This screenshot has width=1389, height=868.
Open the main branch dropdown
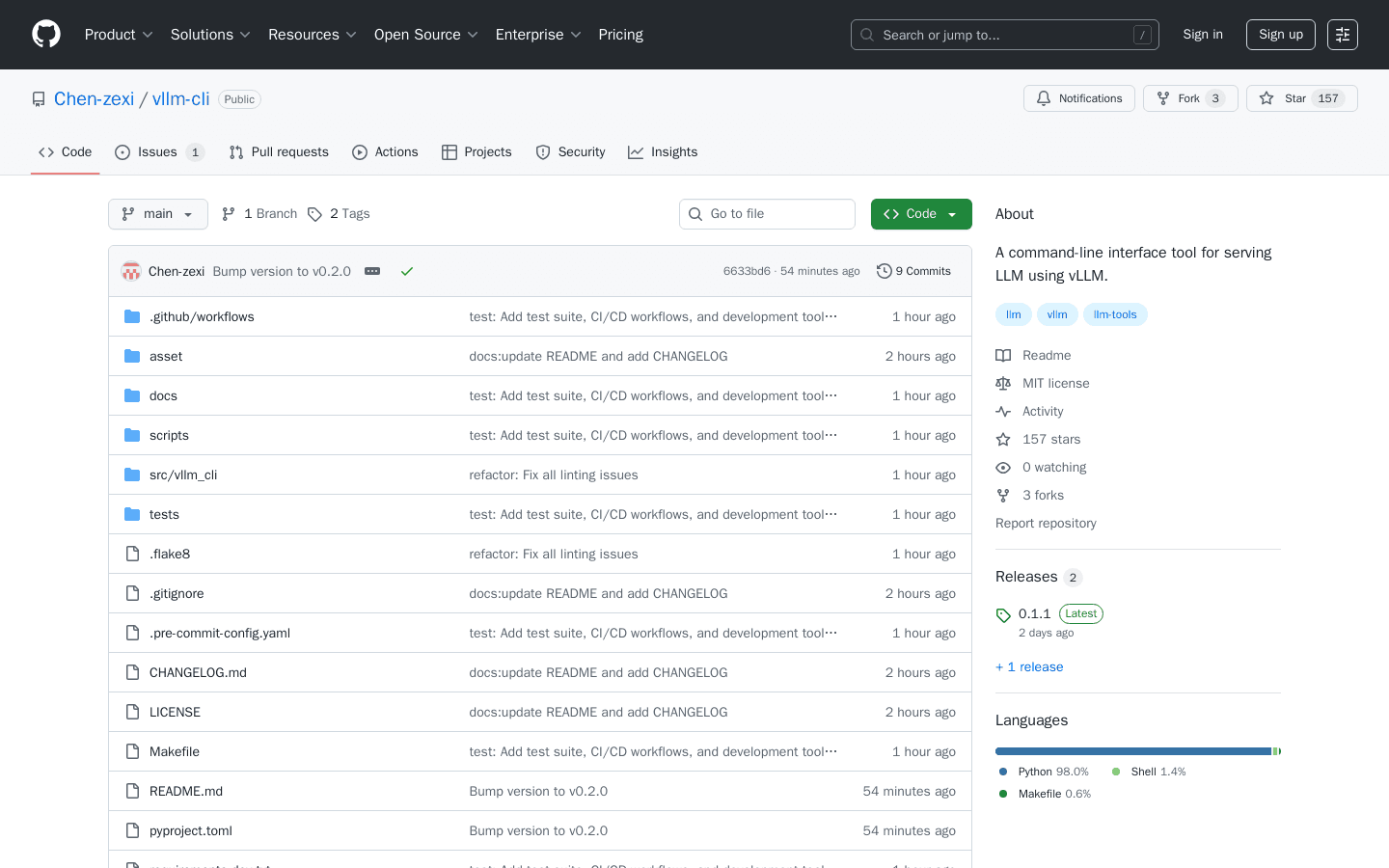pyautogui.click(x=157, y=213)
